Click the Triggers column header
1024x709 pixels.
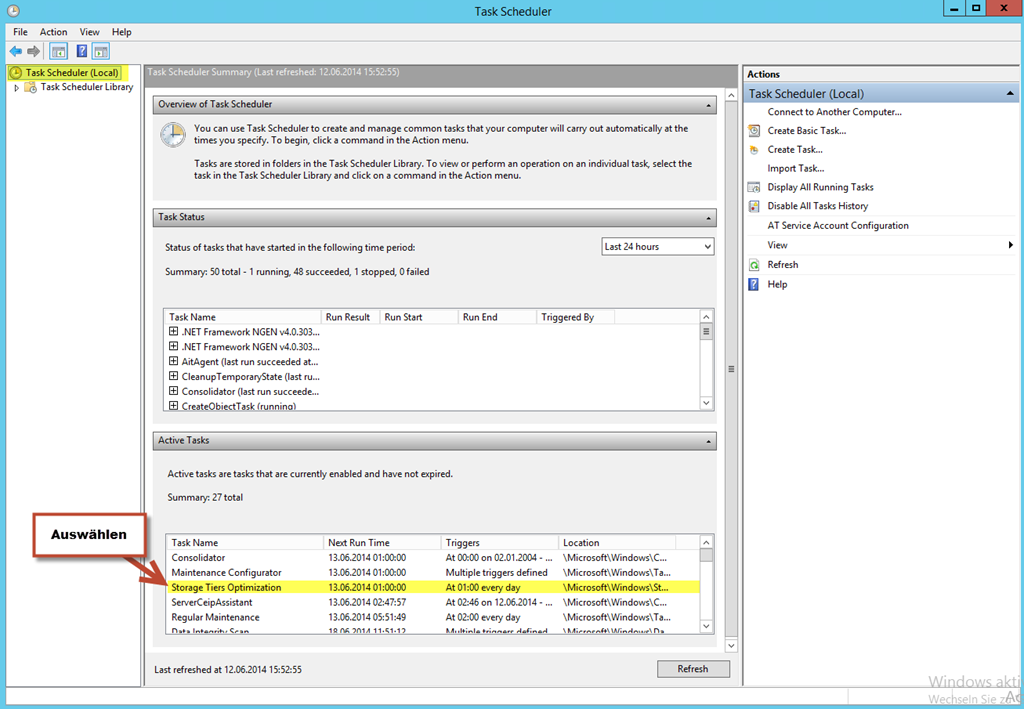pyautogui.click(x=500, y=543)
